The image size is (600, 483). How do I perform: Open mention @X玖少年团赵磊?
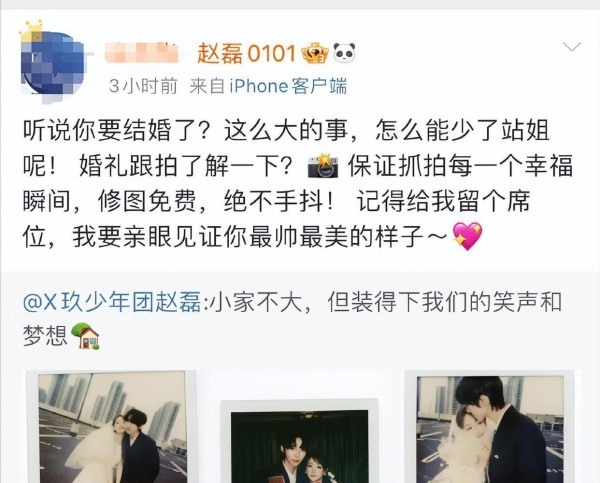click(112, 302)
